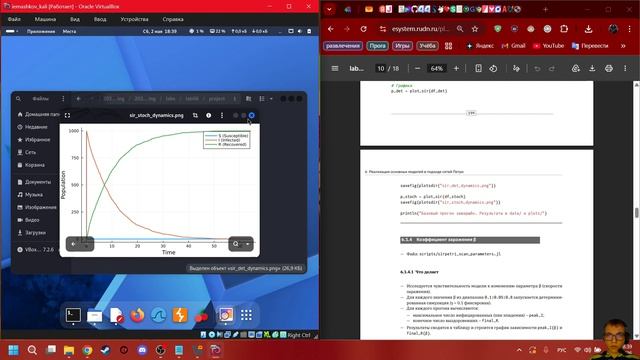Switch list view in Files header

262,98
